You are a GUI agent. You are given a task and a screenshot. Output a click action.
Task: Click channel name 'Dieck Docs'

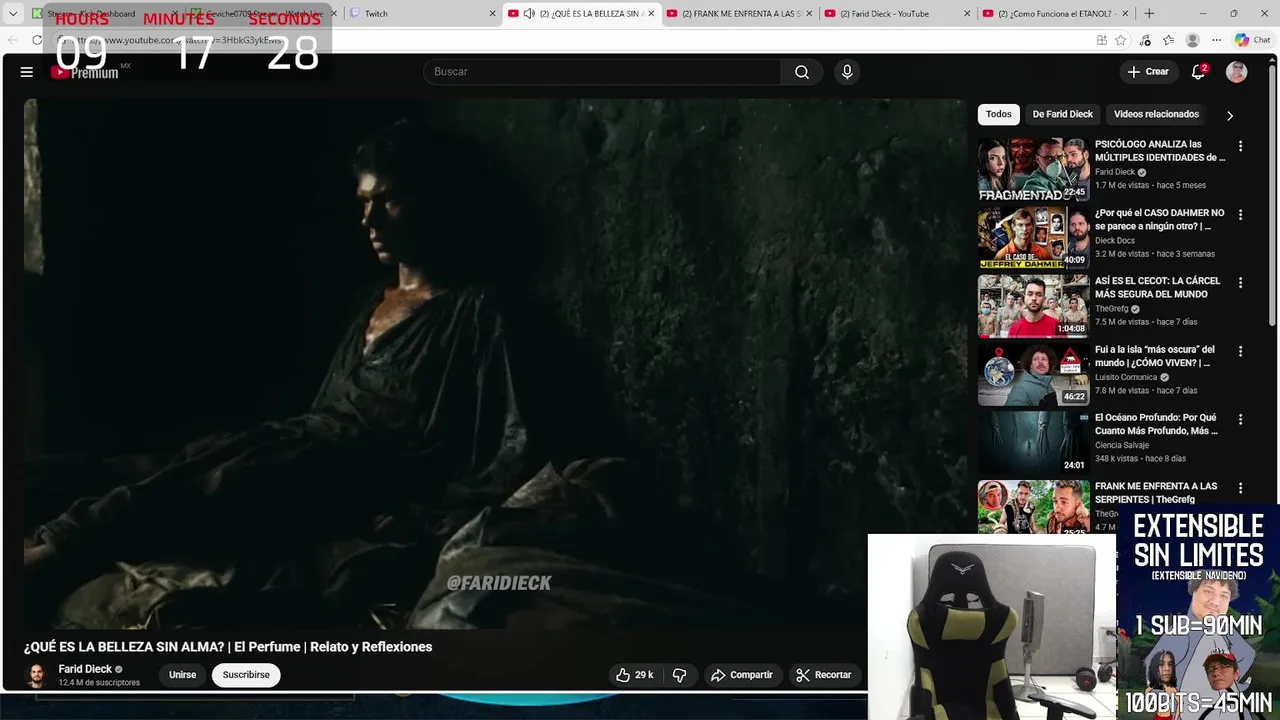(x=1115, y=240)
